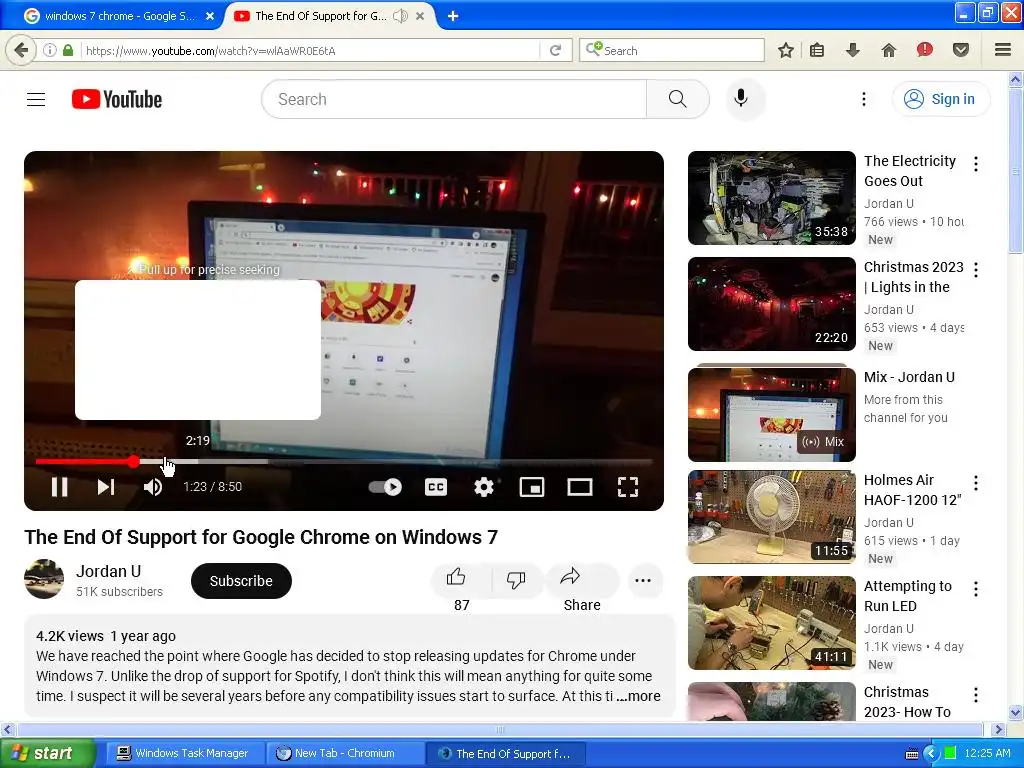The height and width of the screenshot is (768, 1024).
Task: Open Jordan U channel avatar
Action: point(44,579)
